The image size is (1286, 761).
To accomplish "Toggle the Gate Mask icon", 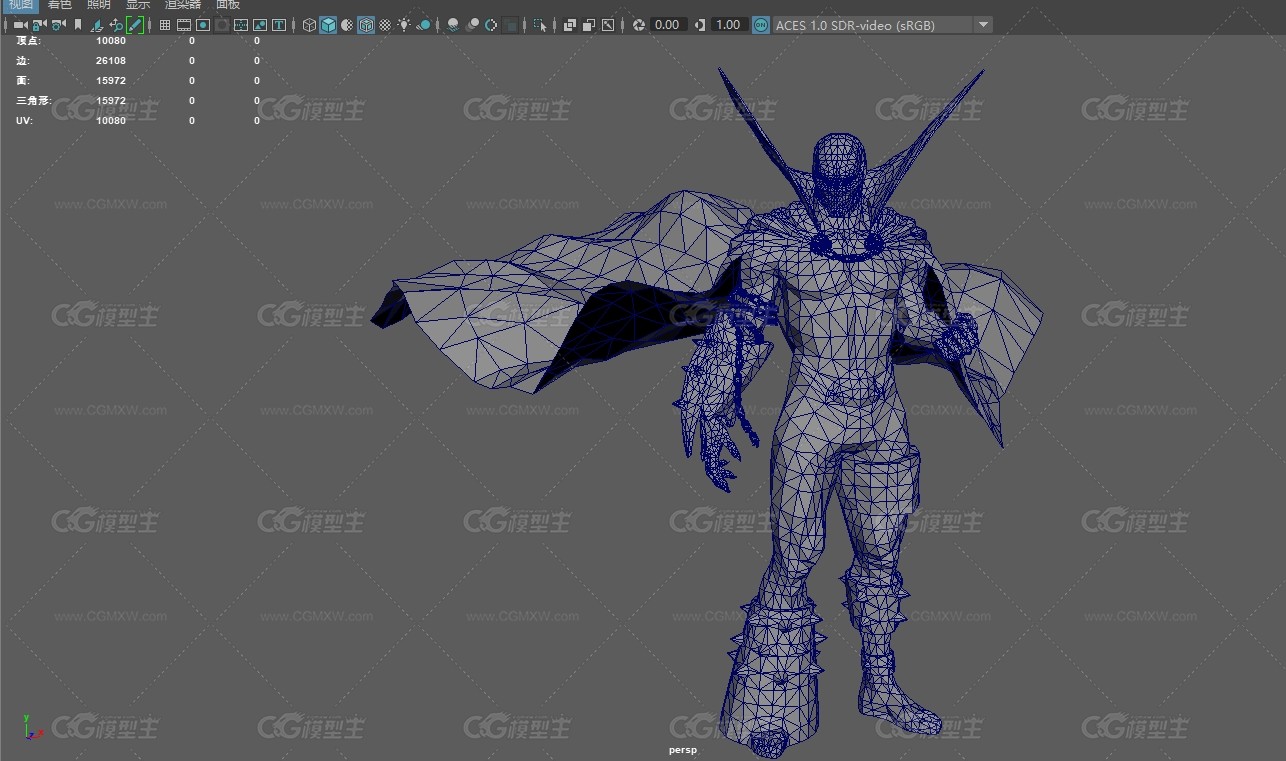I will [222, 25].
